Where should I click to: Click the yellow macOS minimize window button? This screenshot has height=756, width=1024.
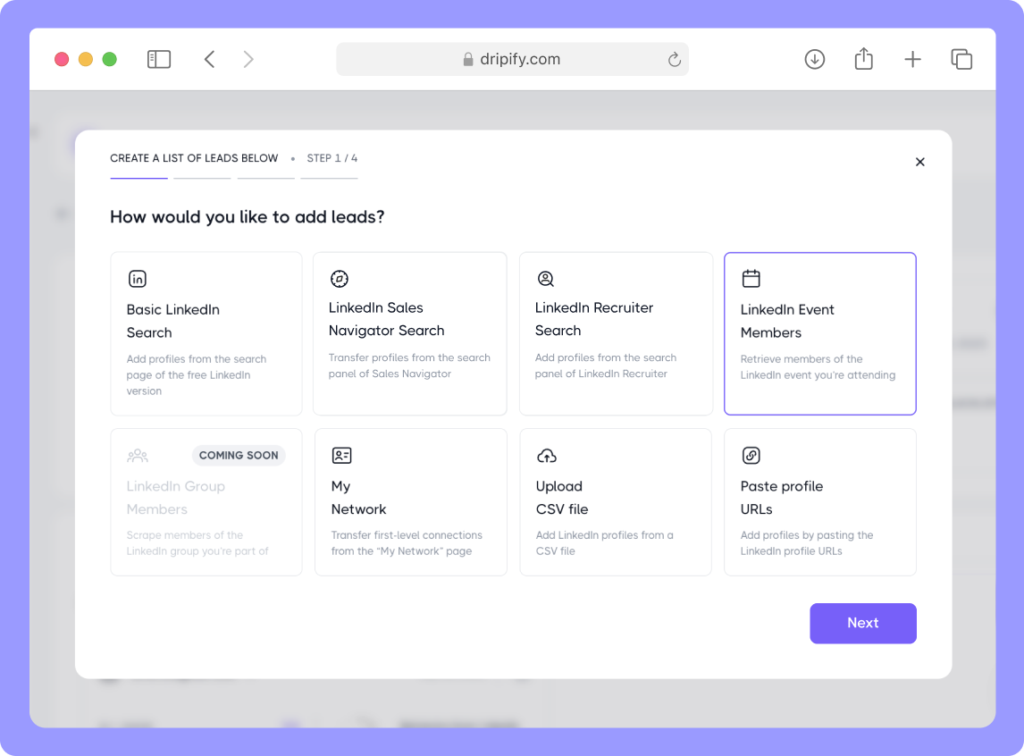click(x=86, y=59)
